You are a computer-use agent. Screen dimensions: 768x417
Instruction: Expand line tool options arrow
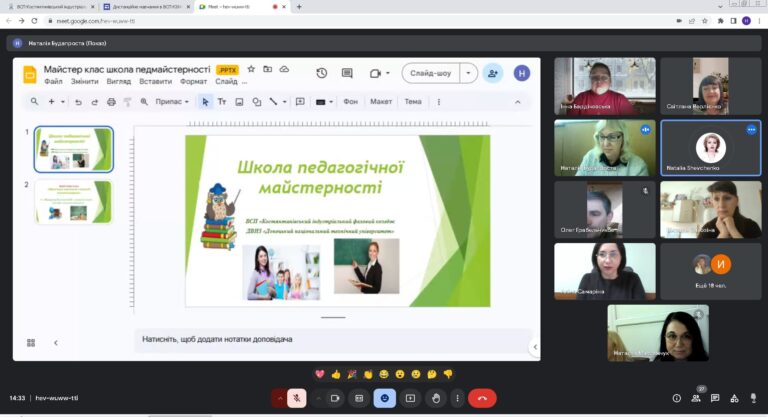pyautogui.click(x=285, y=102)
